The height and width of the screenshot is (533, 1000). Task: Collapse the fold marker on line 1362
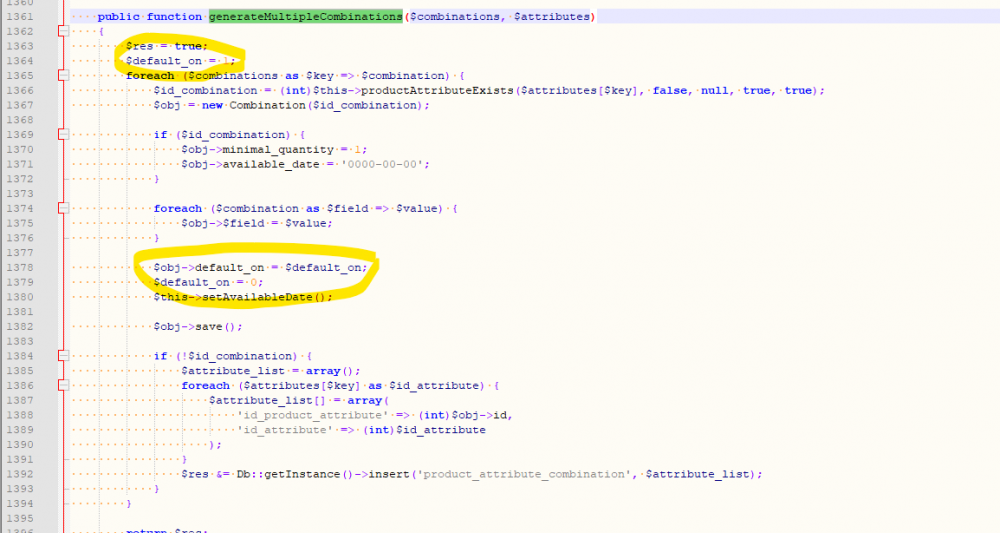click(63, 31)
